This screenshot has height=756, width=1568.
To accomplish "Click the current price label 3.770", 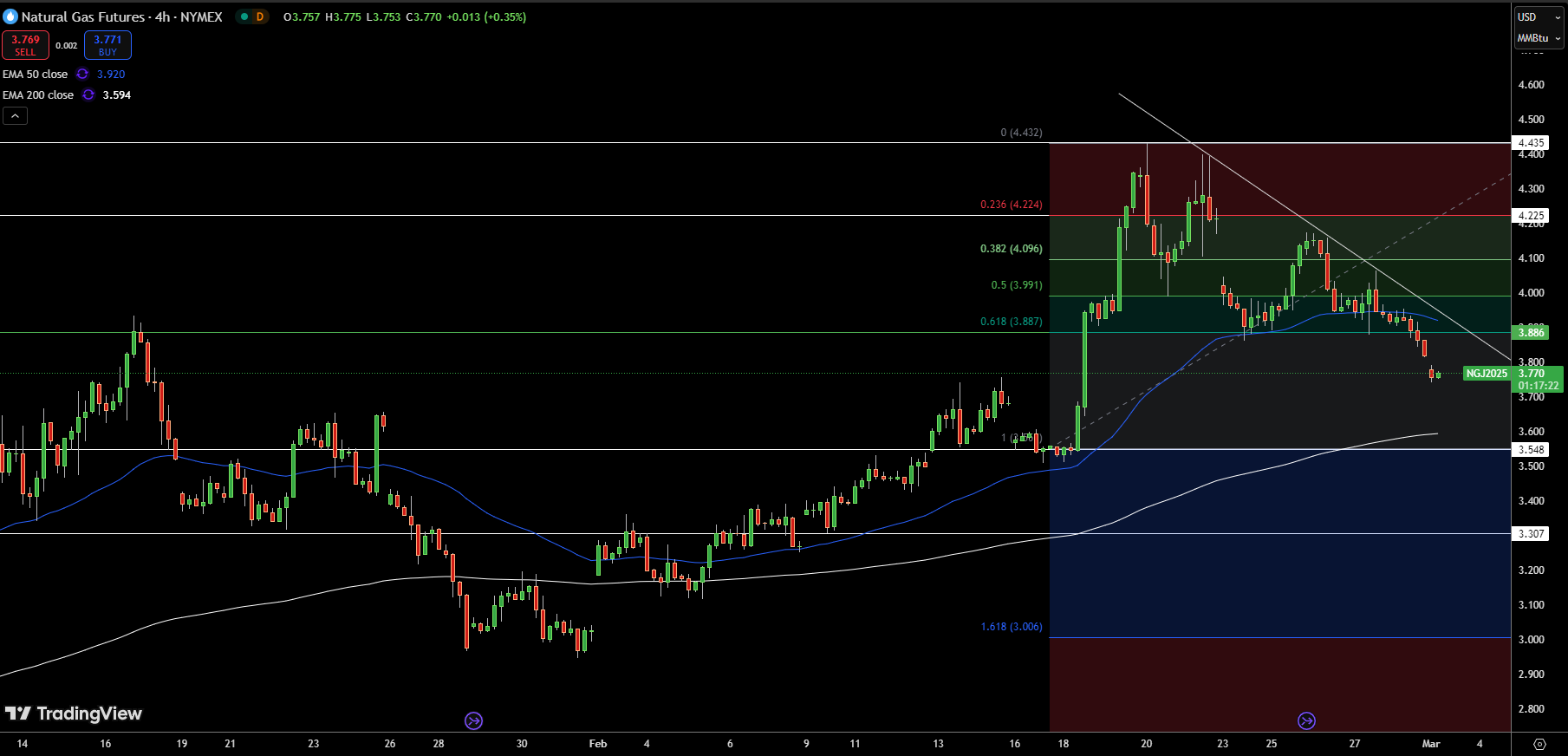I will (x=1532, y=374).
